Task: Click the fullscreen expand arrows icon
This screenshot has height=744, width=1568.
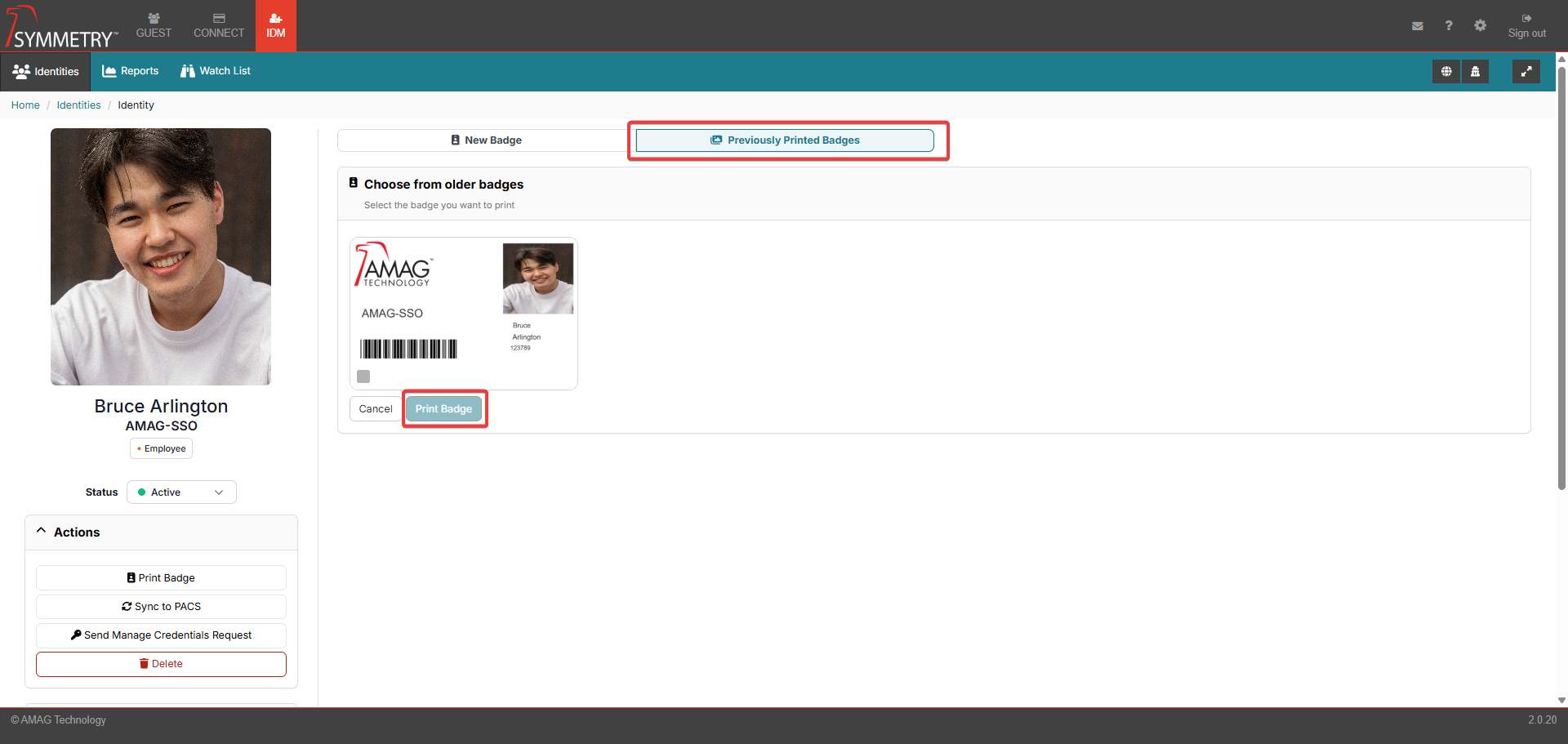Action: click(x=1526, y=72)
